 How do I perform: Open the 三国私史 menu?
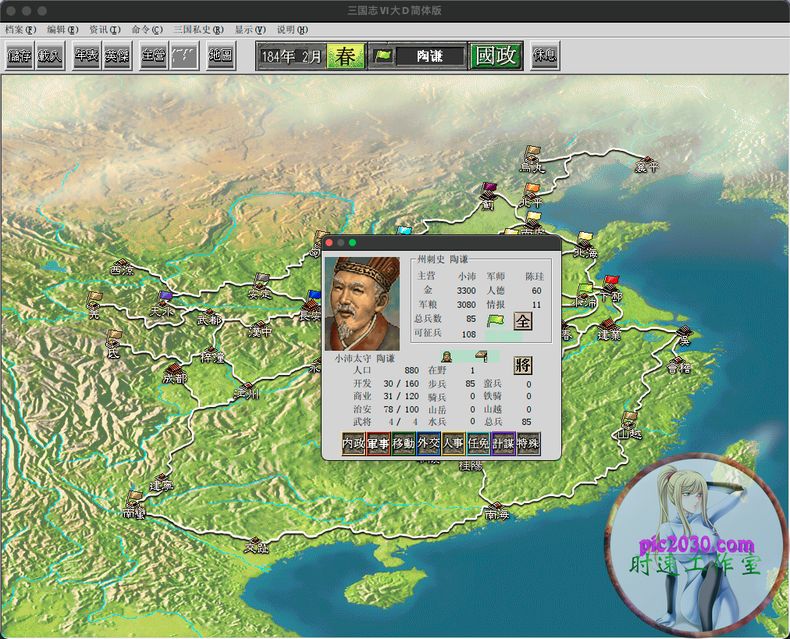pos(199,30)
